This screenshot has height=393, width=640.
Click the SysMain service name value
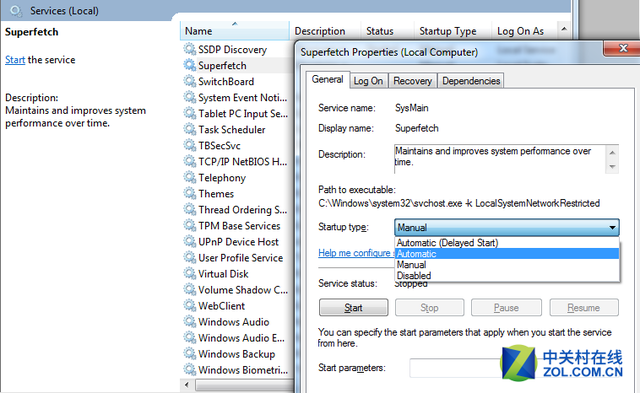click(x=411, y=108)
